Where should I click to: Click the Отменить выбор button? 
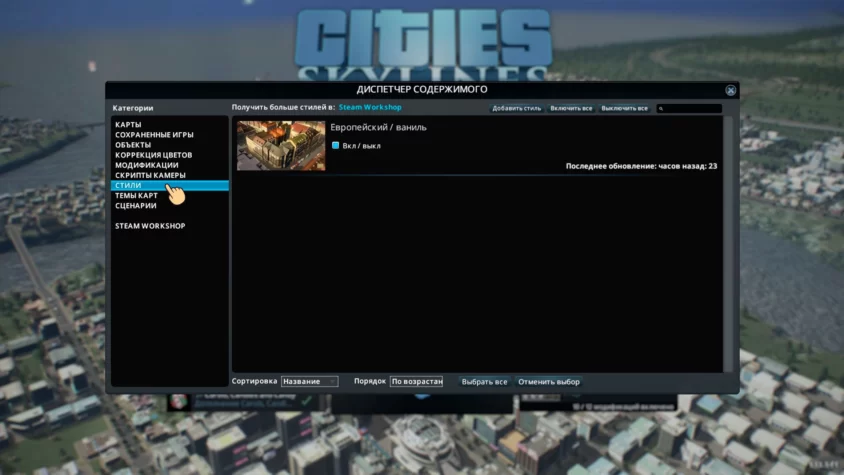coord(548,382)
